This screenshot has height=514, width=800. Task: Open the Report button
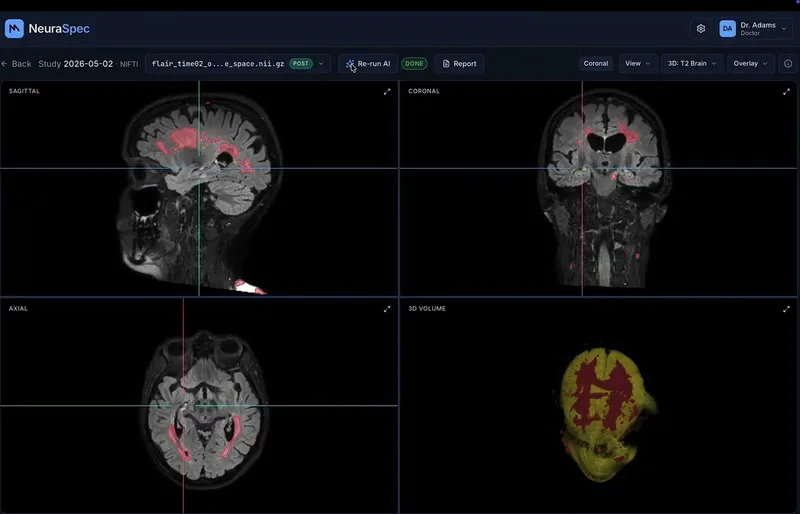click(459, 64)
